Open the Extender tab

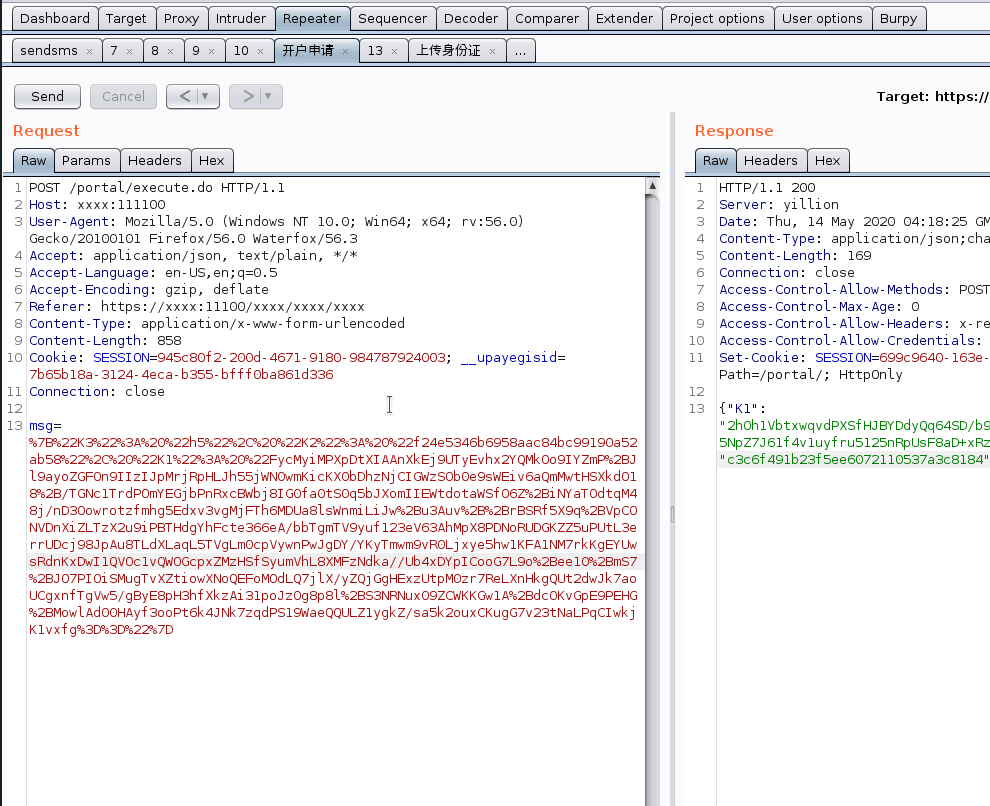click(624, 18)
